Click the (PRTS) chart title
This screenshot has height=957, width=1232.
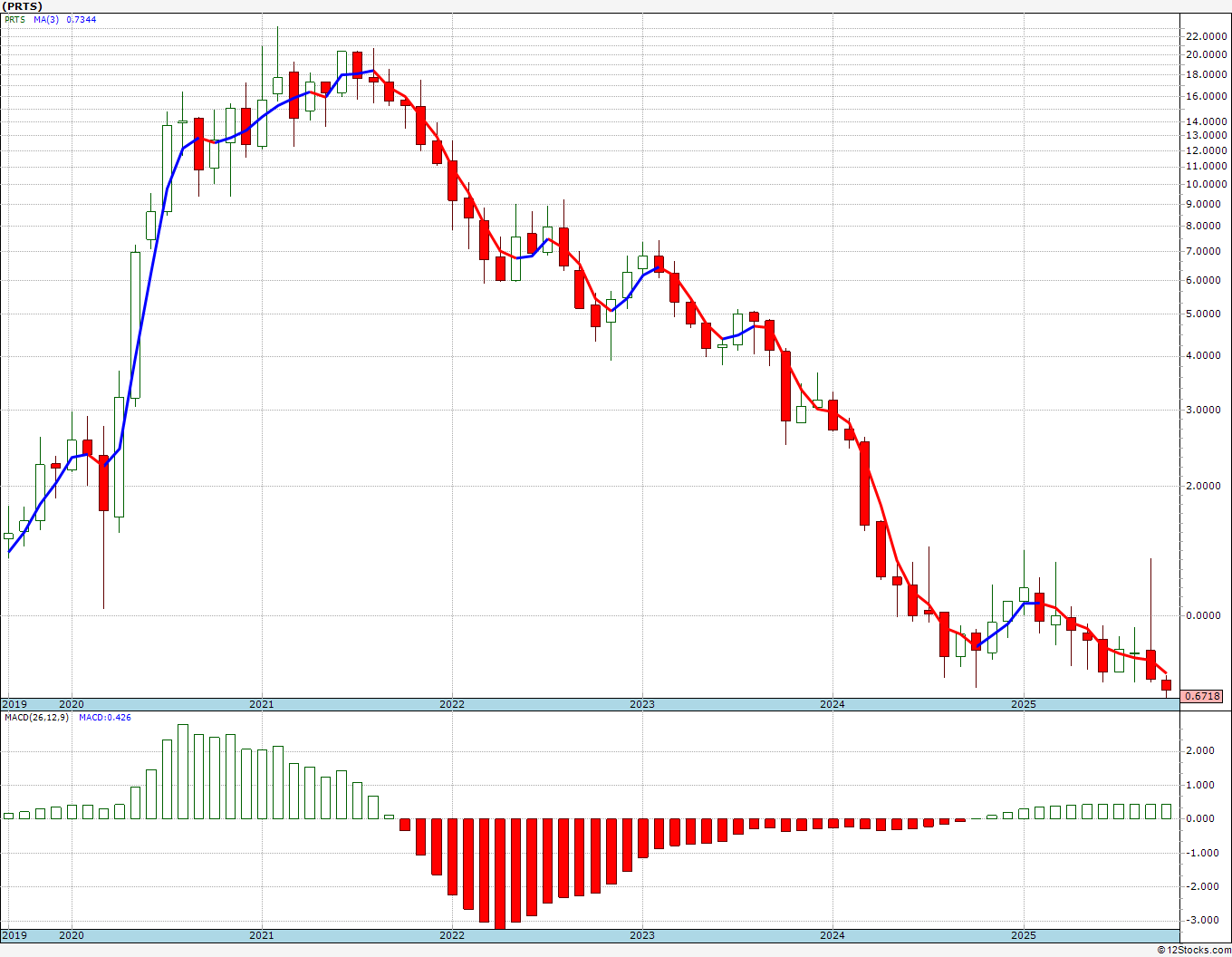point(23,6)
